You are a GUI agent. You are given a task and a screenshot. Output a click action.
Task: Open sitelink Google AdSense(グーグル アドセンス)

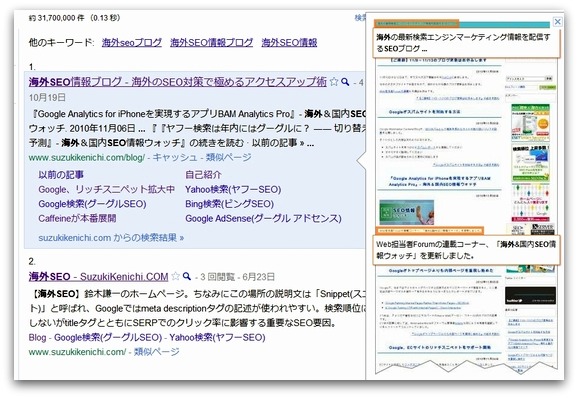(263, 219)
